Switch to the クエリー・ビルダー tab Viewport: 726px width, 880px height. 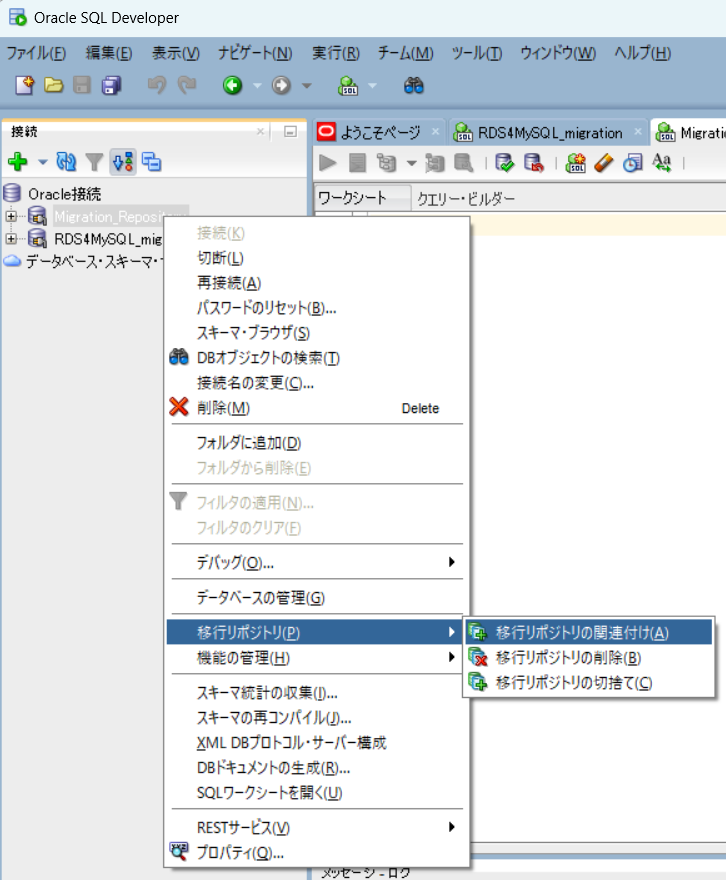pos(465,198)
